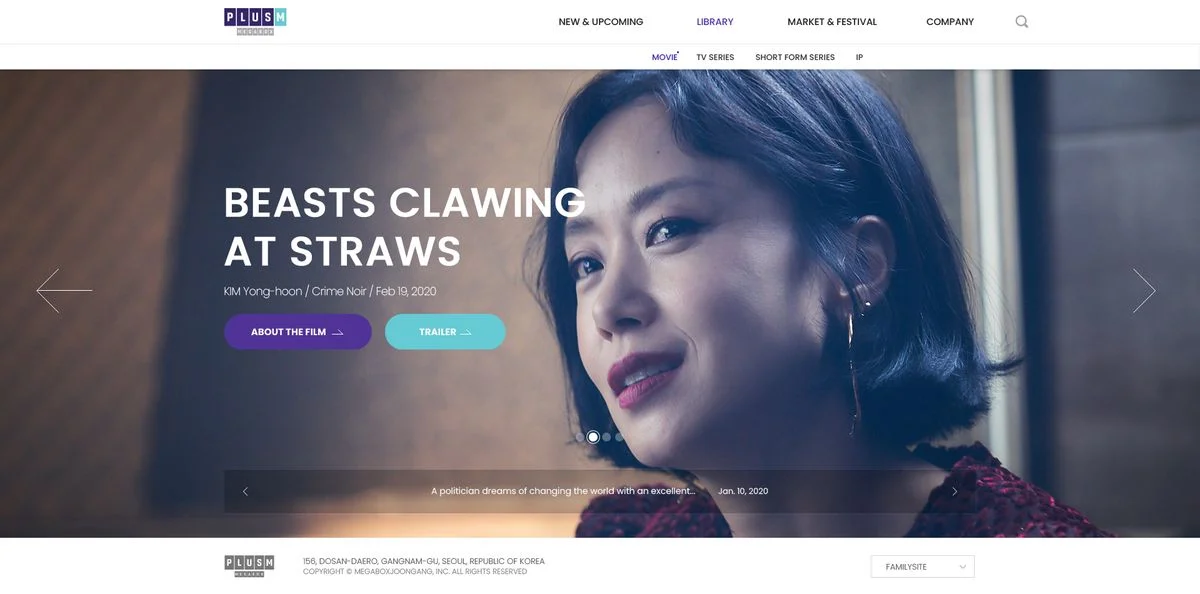Switch to SHORT FORM SERIES tab
The height and width of the screenshot is (594, 1200).
click(795, 57)
